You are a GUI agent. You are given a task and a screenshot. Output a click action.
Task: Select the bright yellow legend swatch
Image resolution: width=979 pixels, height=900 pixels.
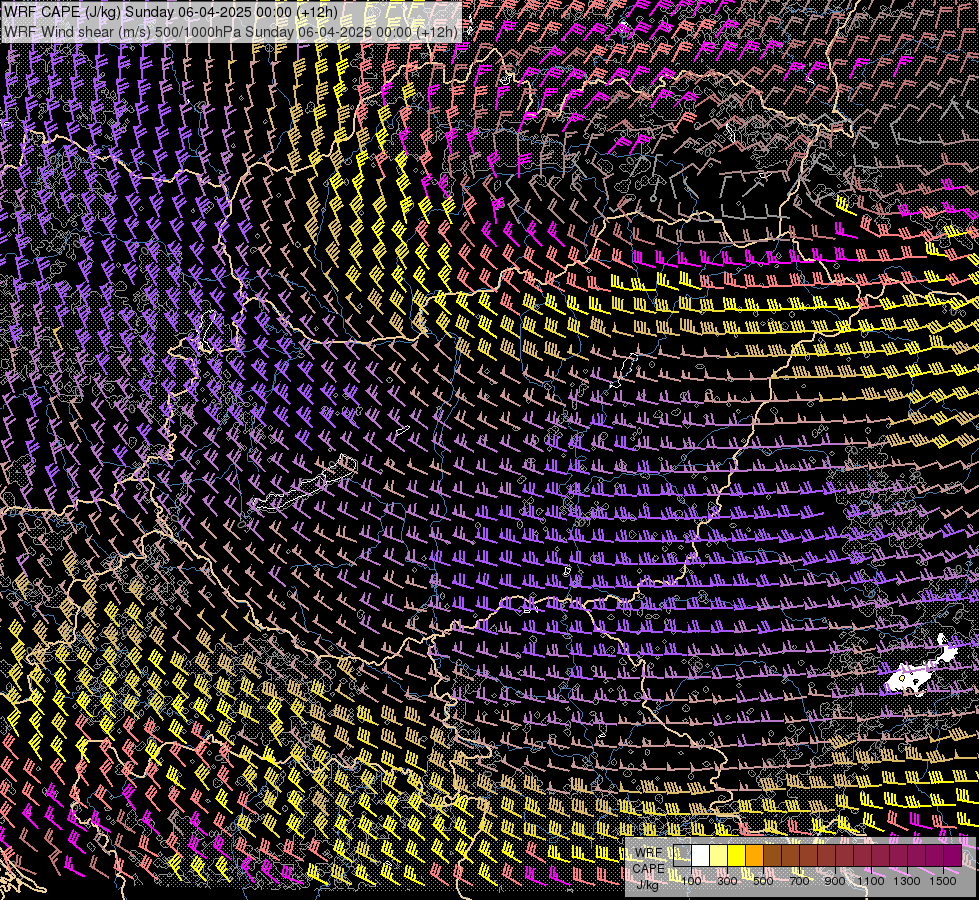point(737,856)
